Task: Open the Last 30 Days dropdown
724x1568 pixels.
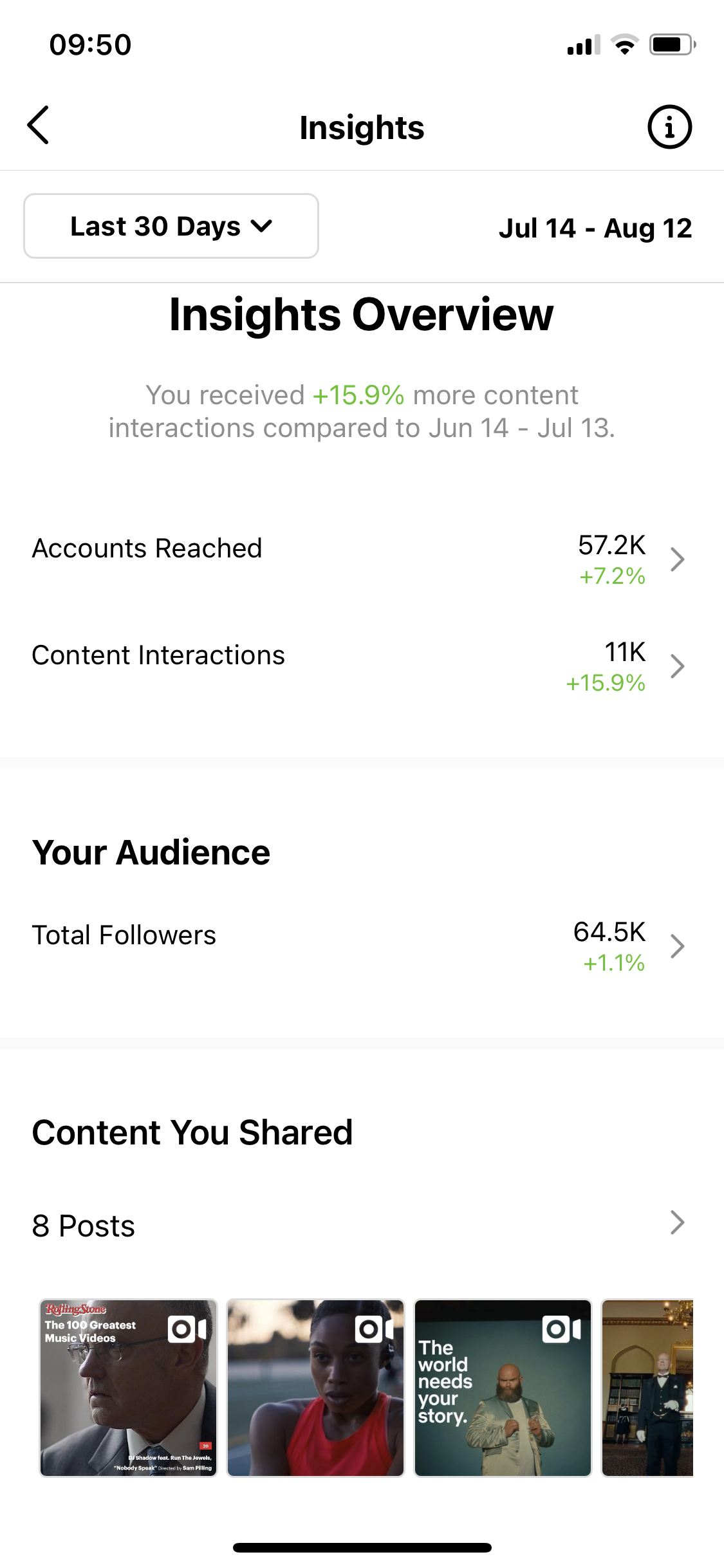Action: pyautogui.click(x=171, y=226)
